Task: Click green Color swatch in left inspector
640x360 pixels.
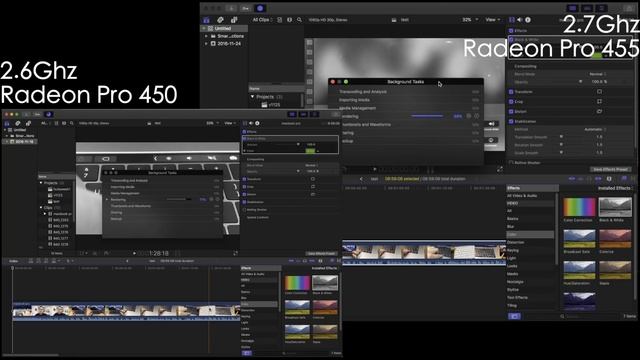Action: pos(310,151)
